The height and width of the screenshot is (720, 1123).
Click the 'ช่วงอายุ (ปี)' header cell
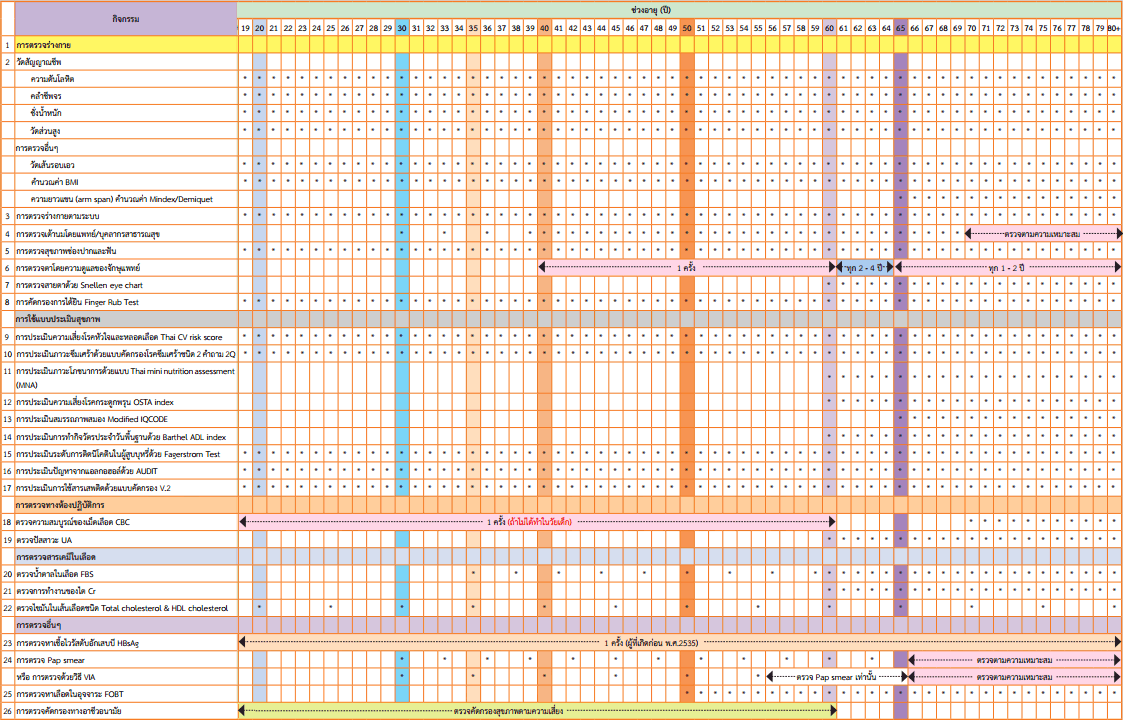679,11
